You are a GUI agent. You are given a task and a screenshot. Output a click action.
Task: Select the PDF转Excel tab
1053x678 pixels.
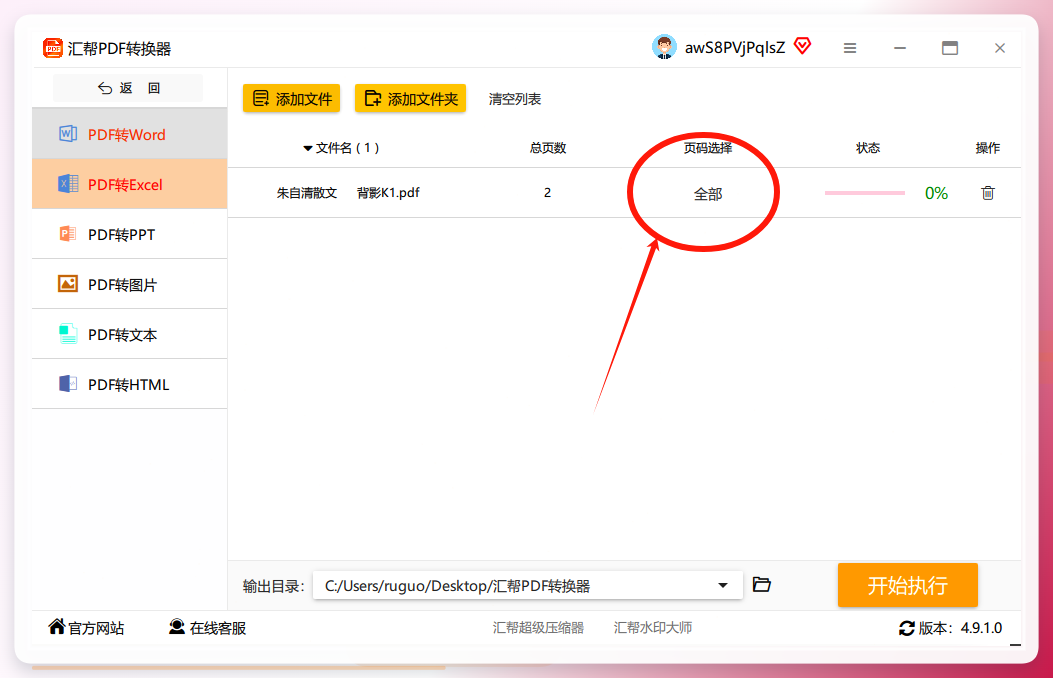tap(130, 184)
